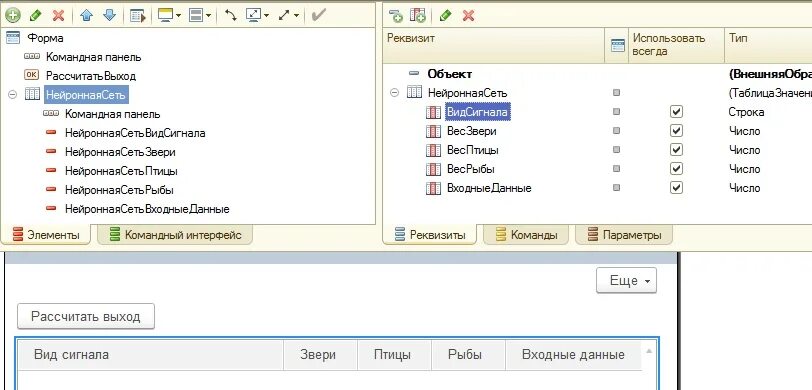This screenshot has width=812, height=390.
Task: Toggle Использовать всегда for ВесЗвери
Action: click(x=676, y=131)
